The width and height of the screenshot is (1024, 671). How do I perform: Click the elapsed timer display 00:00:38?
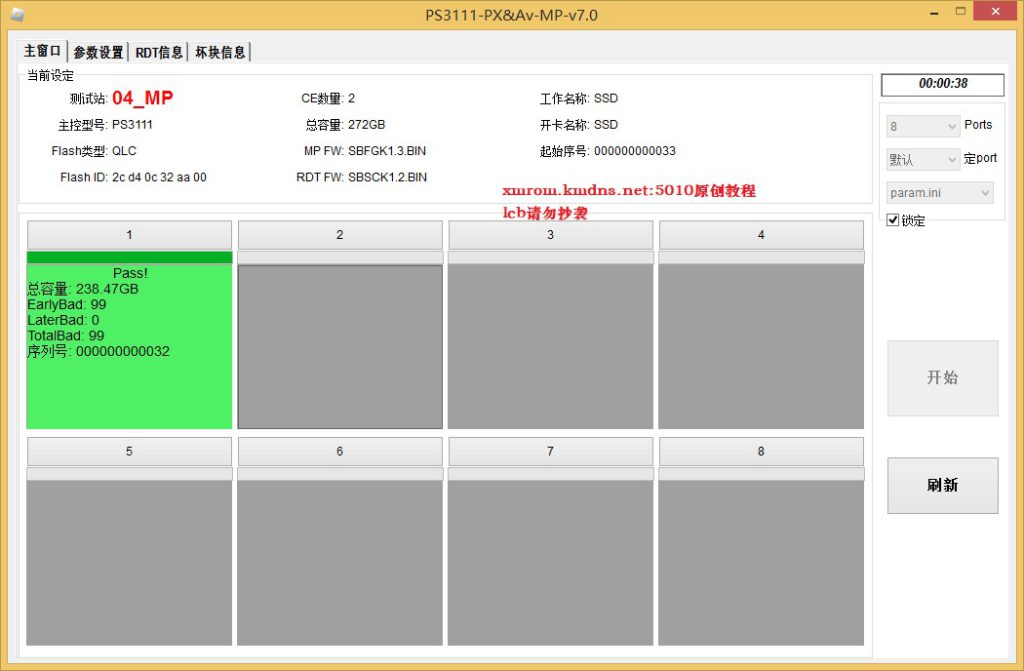point(942,84)
